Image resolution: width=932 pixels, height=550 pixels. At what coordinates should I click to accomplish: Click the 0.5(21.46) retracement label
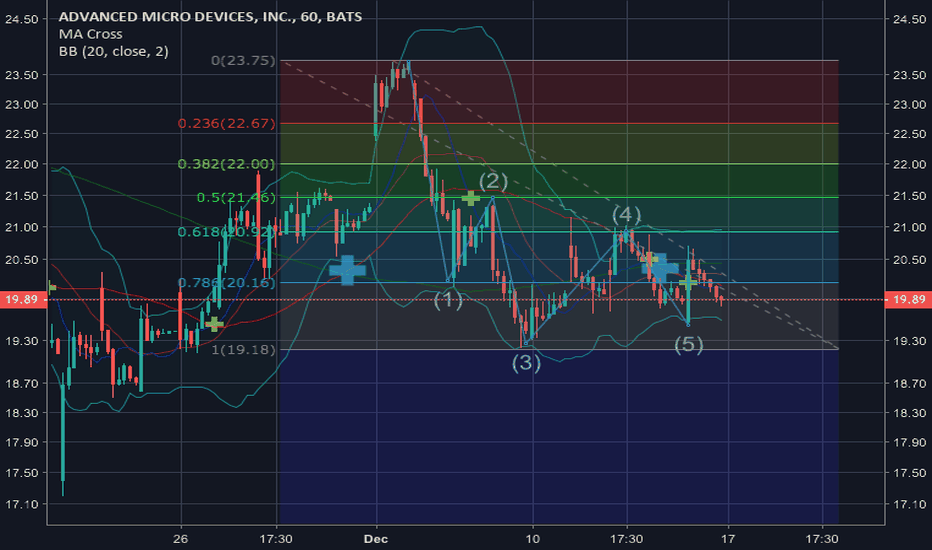[x=236, y=197]
